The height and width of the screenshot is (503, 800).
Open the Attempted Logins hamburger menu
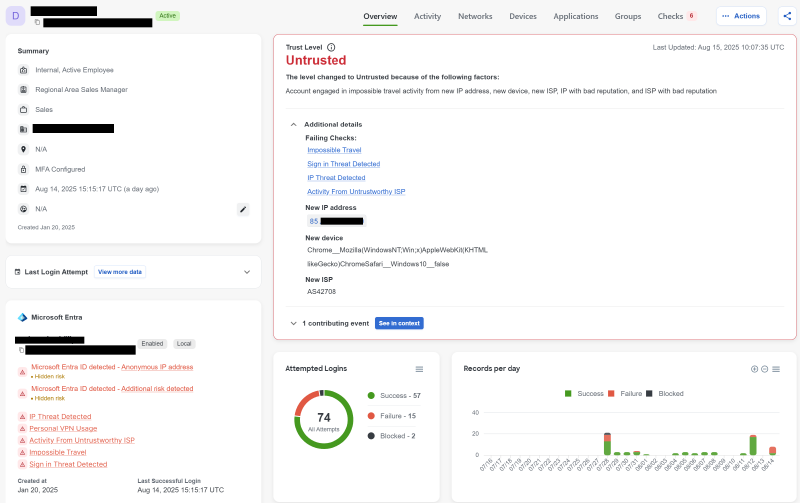pos(419,369)
